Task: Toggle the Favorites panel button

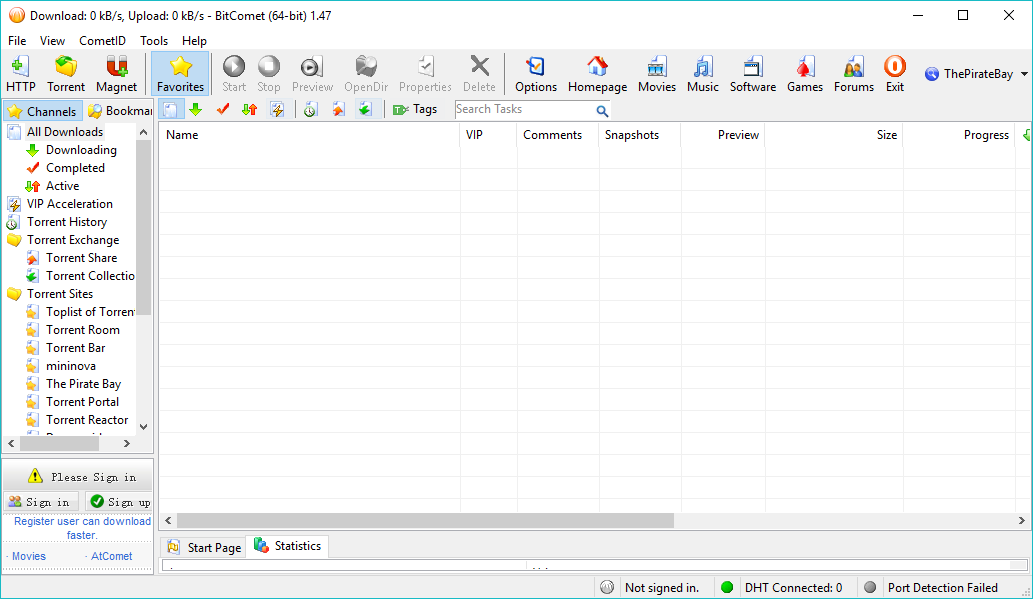Action: pos(180,74)
